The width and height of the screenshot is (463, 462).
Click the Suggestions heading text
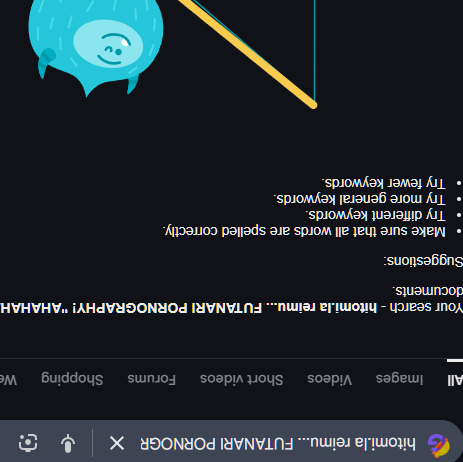tap(423, 261)
